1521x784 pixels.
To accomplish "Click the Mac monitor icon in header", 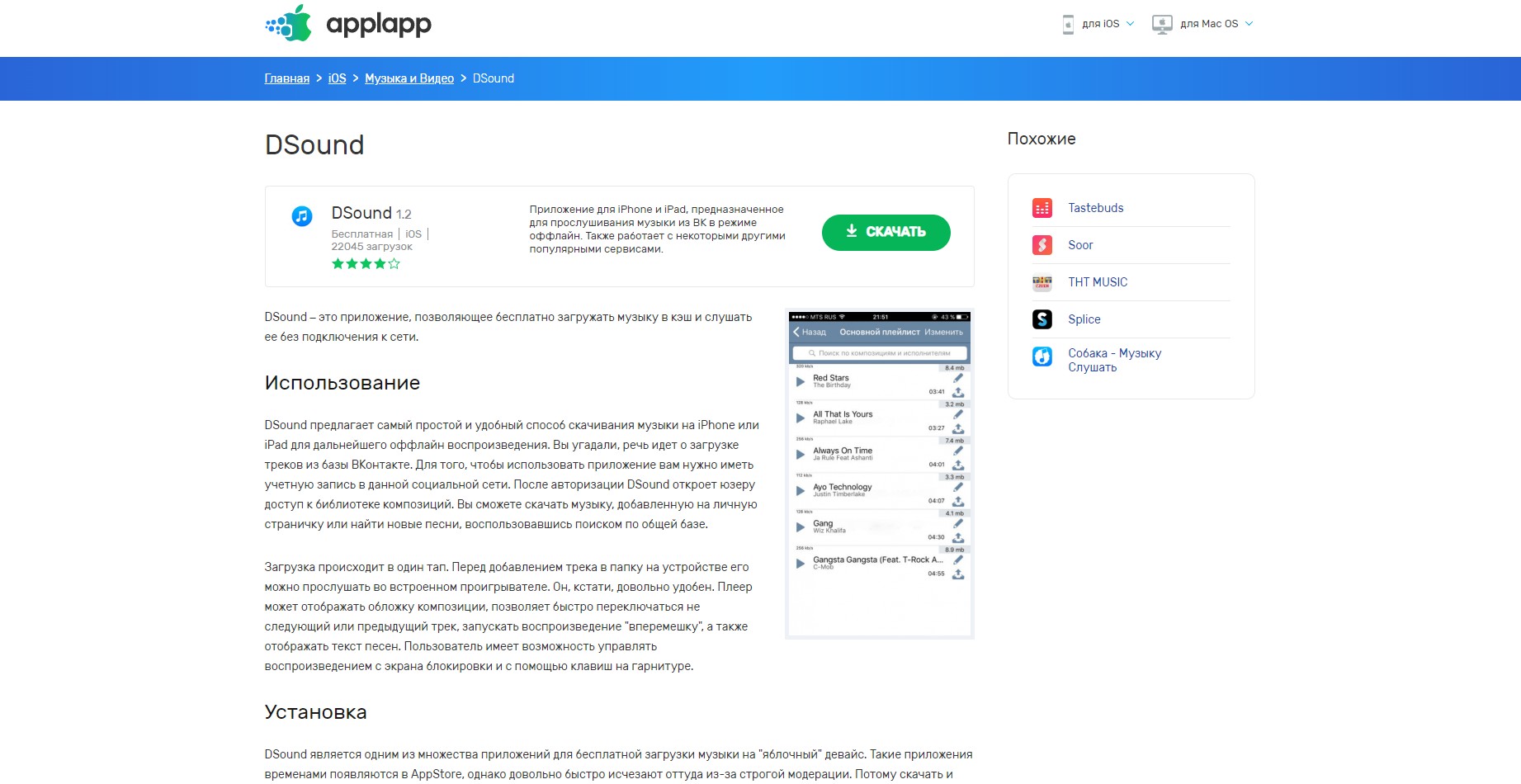I will 1162,24.
